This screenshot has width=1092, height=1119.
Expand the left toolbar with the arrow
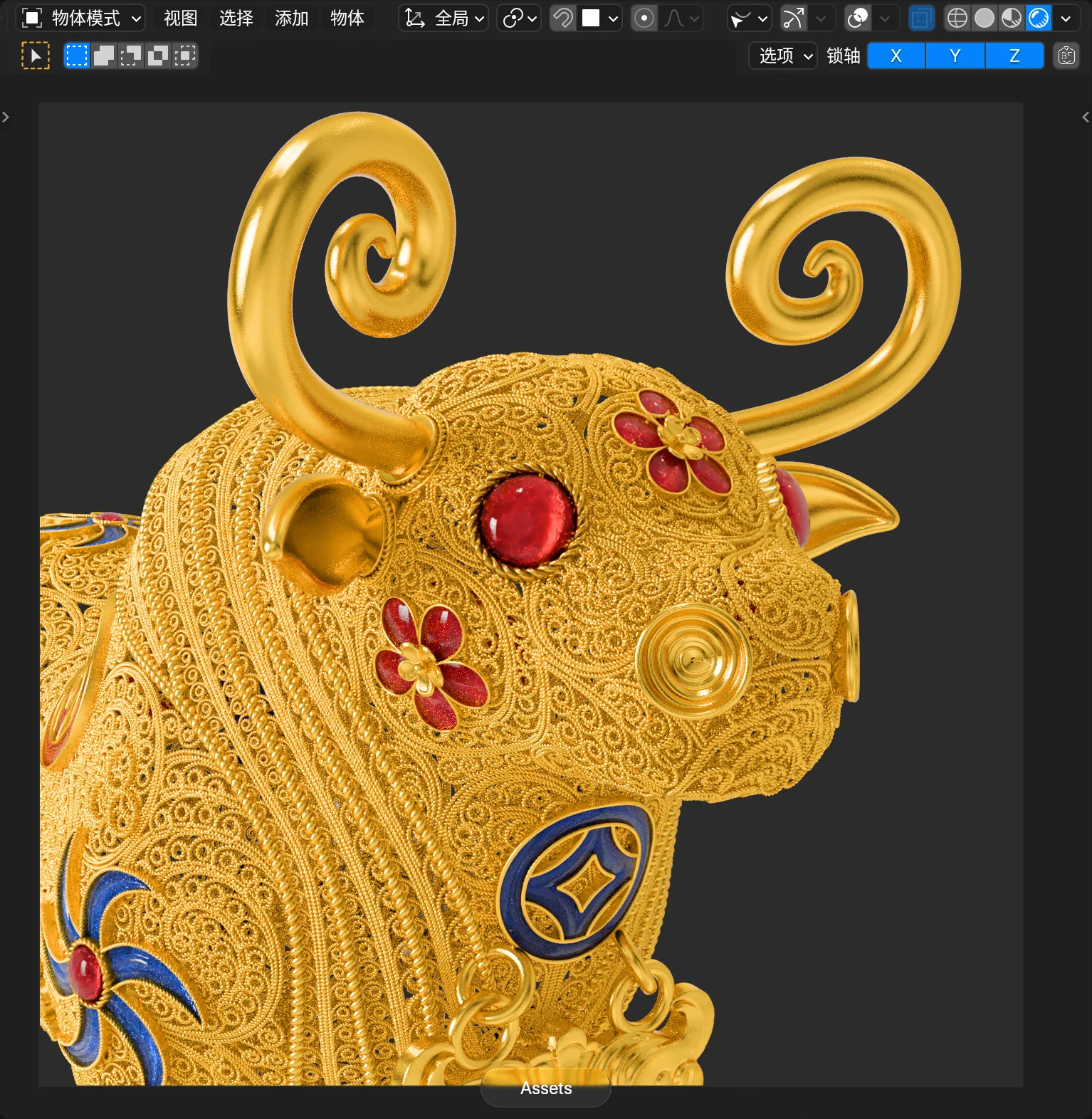click(x=6, y=117)
